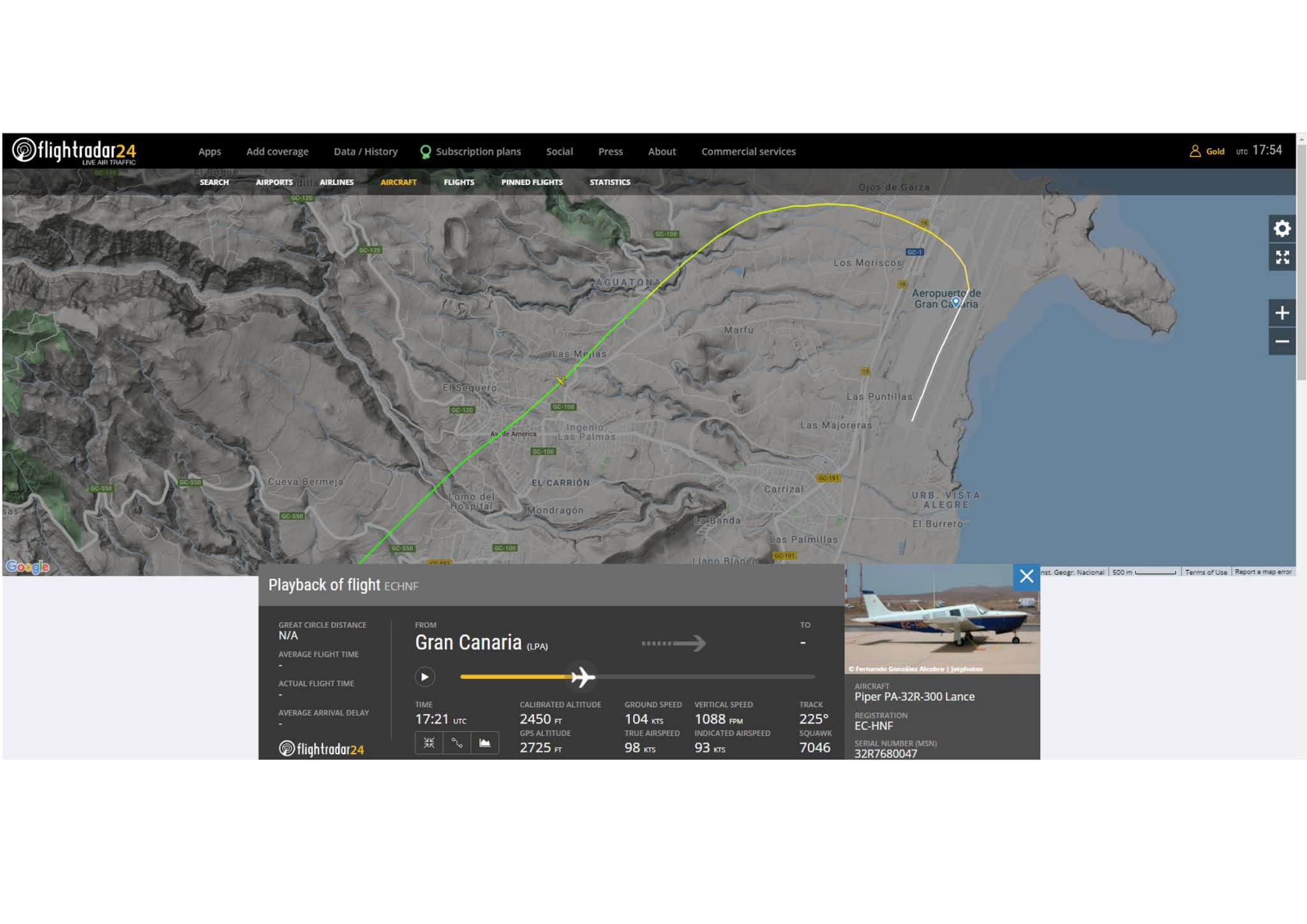The height and width of the screenshot is (924, 1307).
Task: Click Terms of Use link
Action: coord(1206,572)
